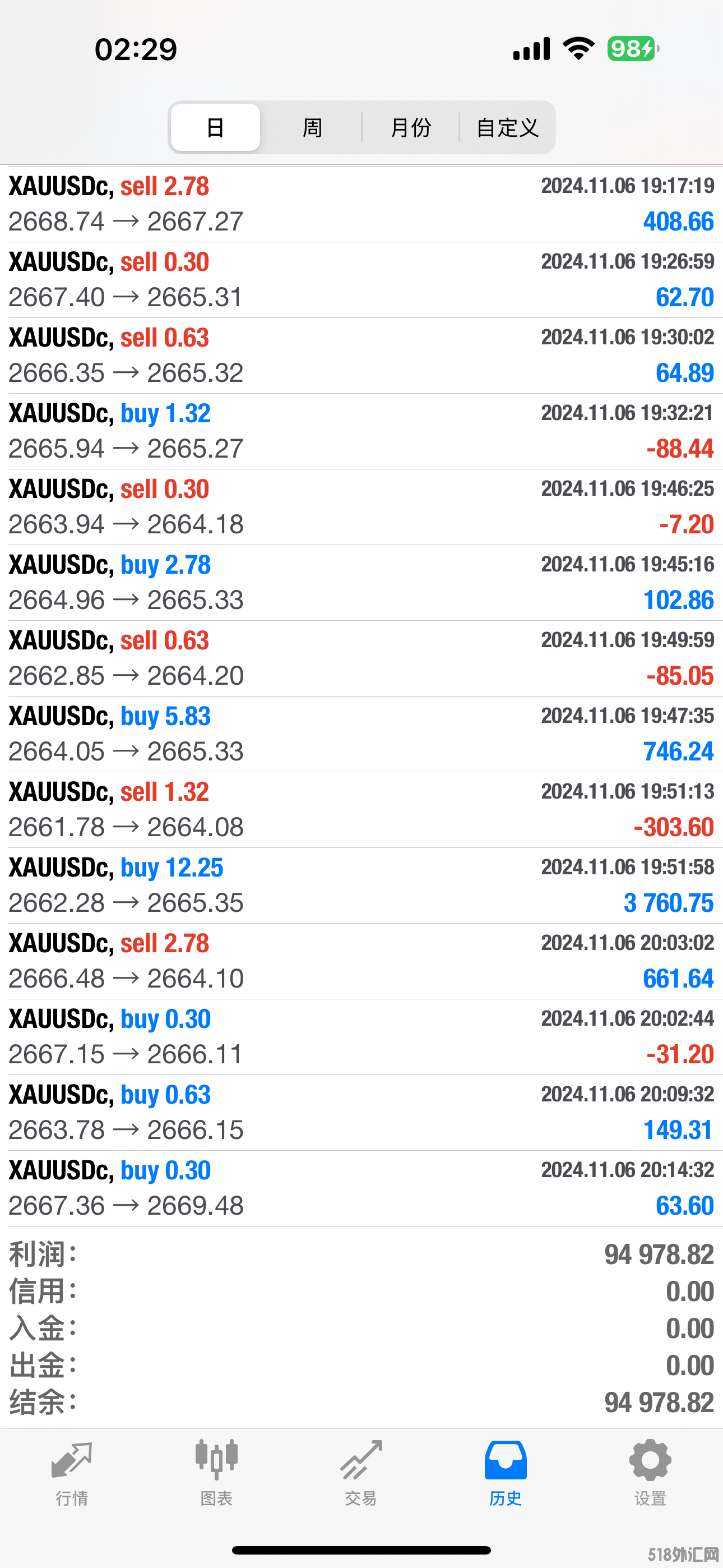Select the trade closed at 20:14:32
The height and width of the screenshot is (1568, 723).
(361, 1188)
